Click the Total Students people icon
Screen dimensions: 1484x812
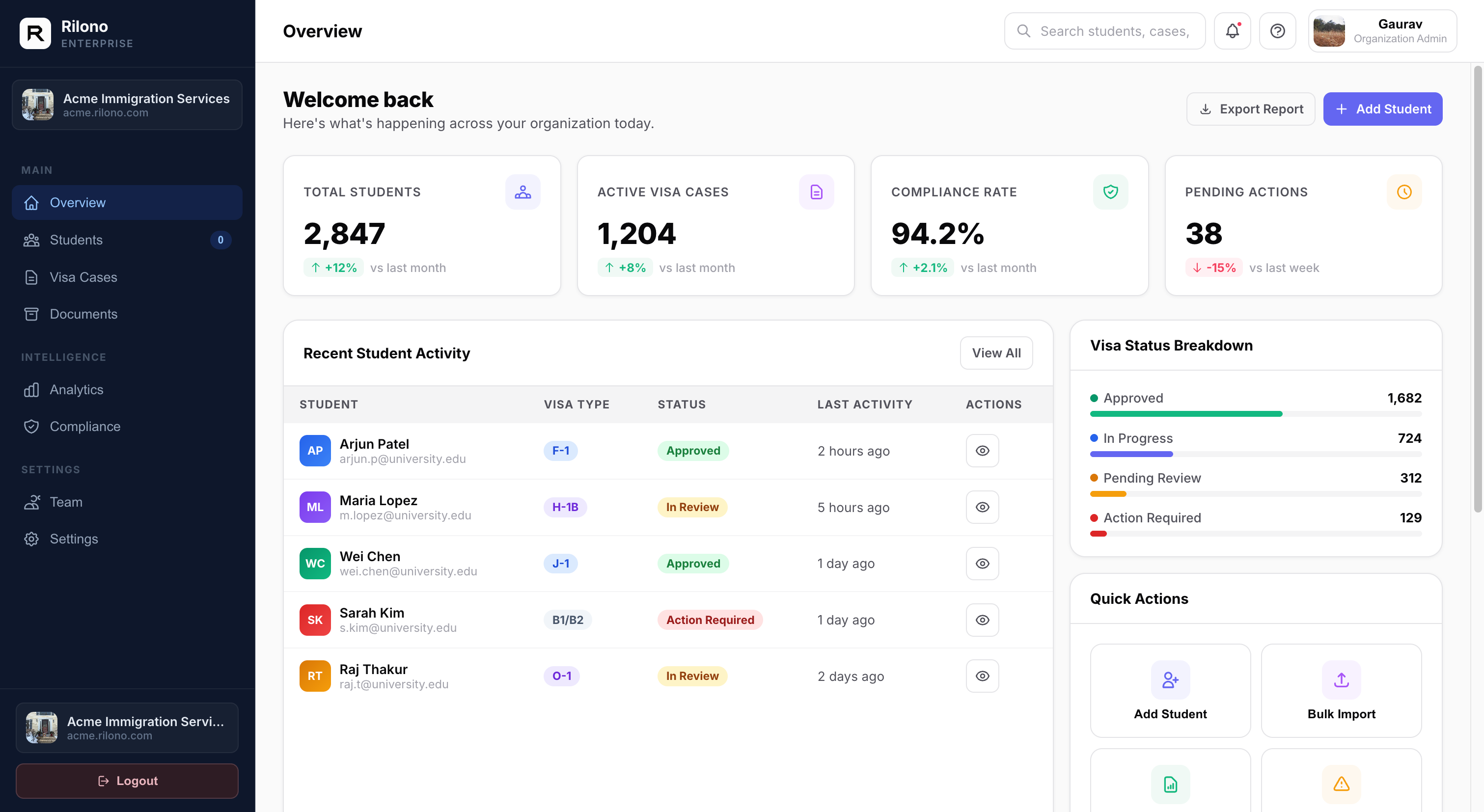522,192
